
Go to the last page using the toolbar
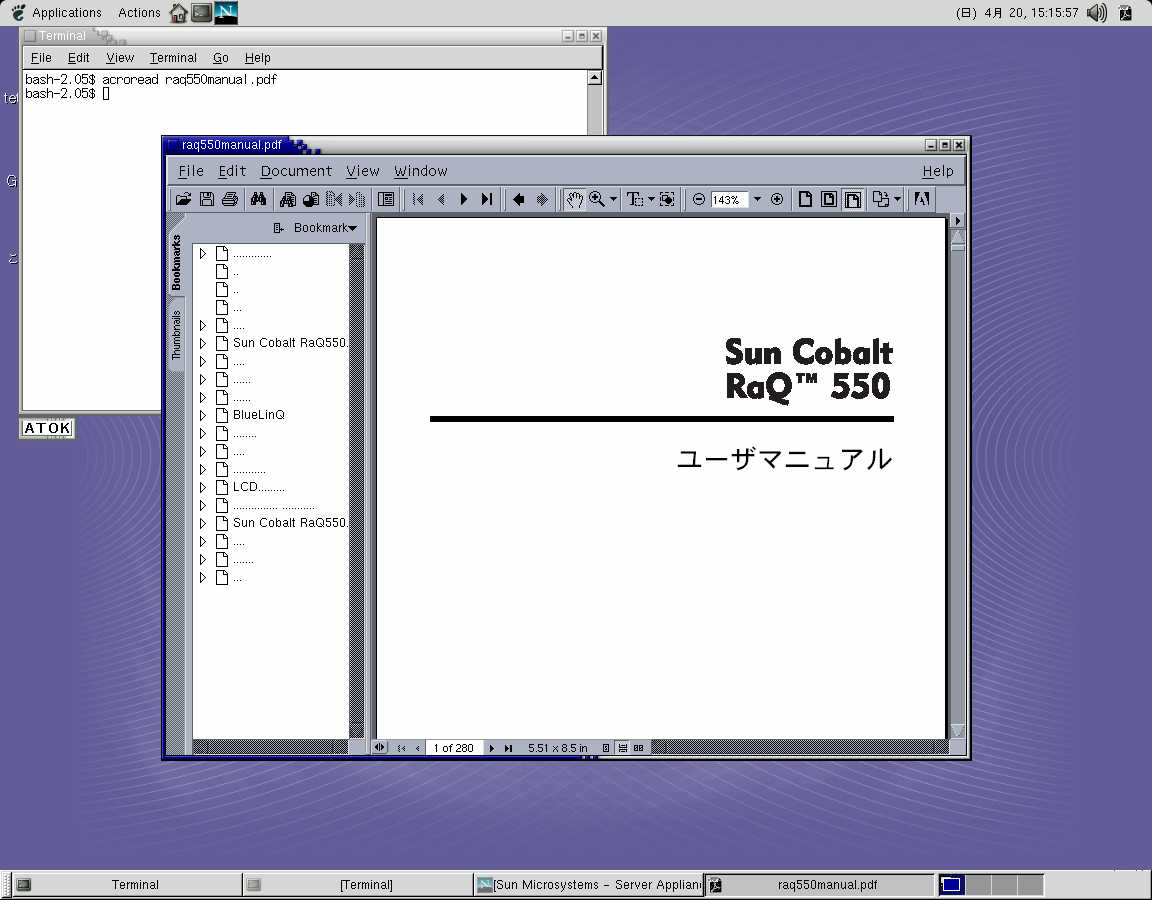pyautogui.click(x=487, y=200)
